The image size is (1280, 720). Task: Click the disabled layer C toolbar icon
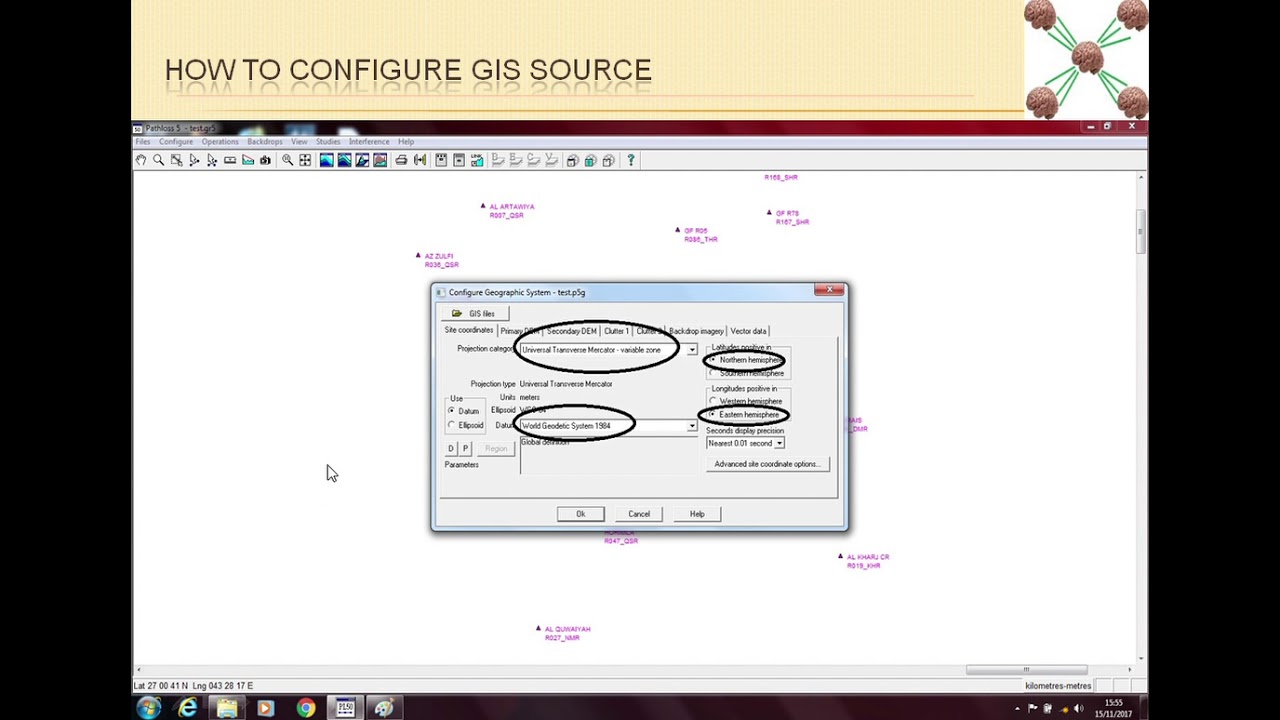tap(533, 160)
